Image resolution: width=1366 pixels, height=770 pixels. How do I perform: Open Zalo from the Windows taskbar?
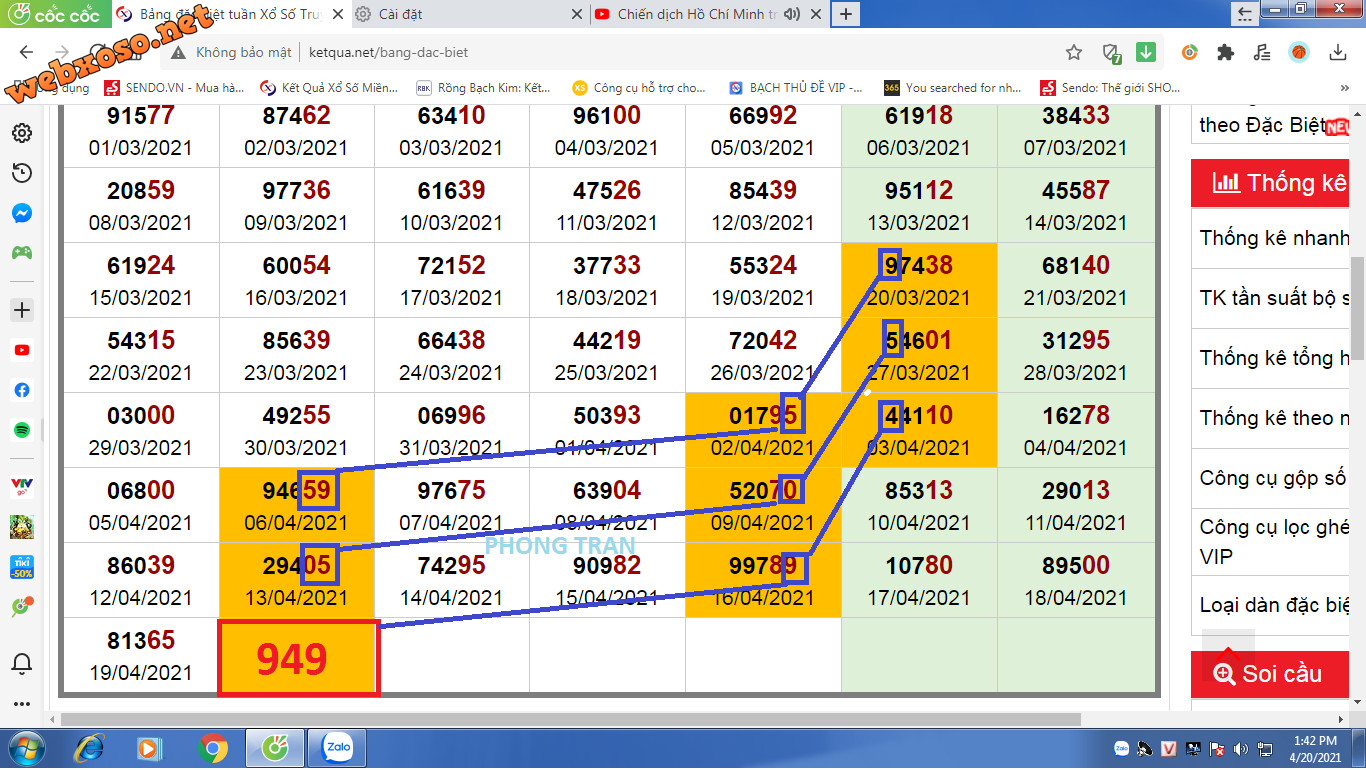click(x=337, y=747)
